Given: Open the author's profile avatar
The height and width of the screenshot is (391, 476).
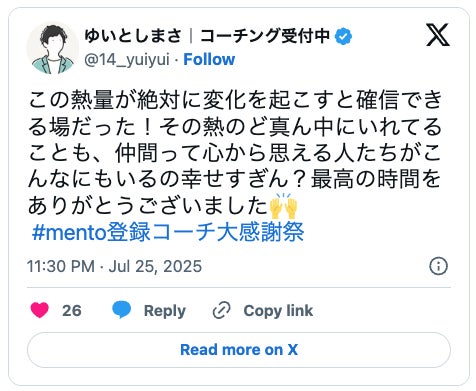Looking at the screenshot, I should tap(53, 48).
